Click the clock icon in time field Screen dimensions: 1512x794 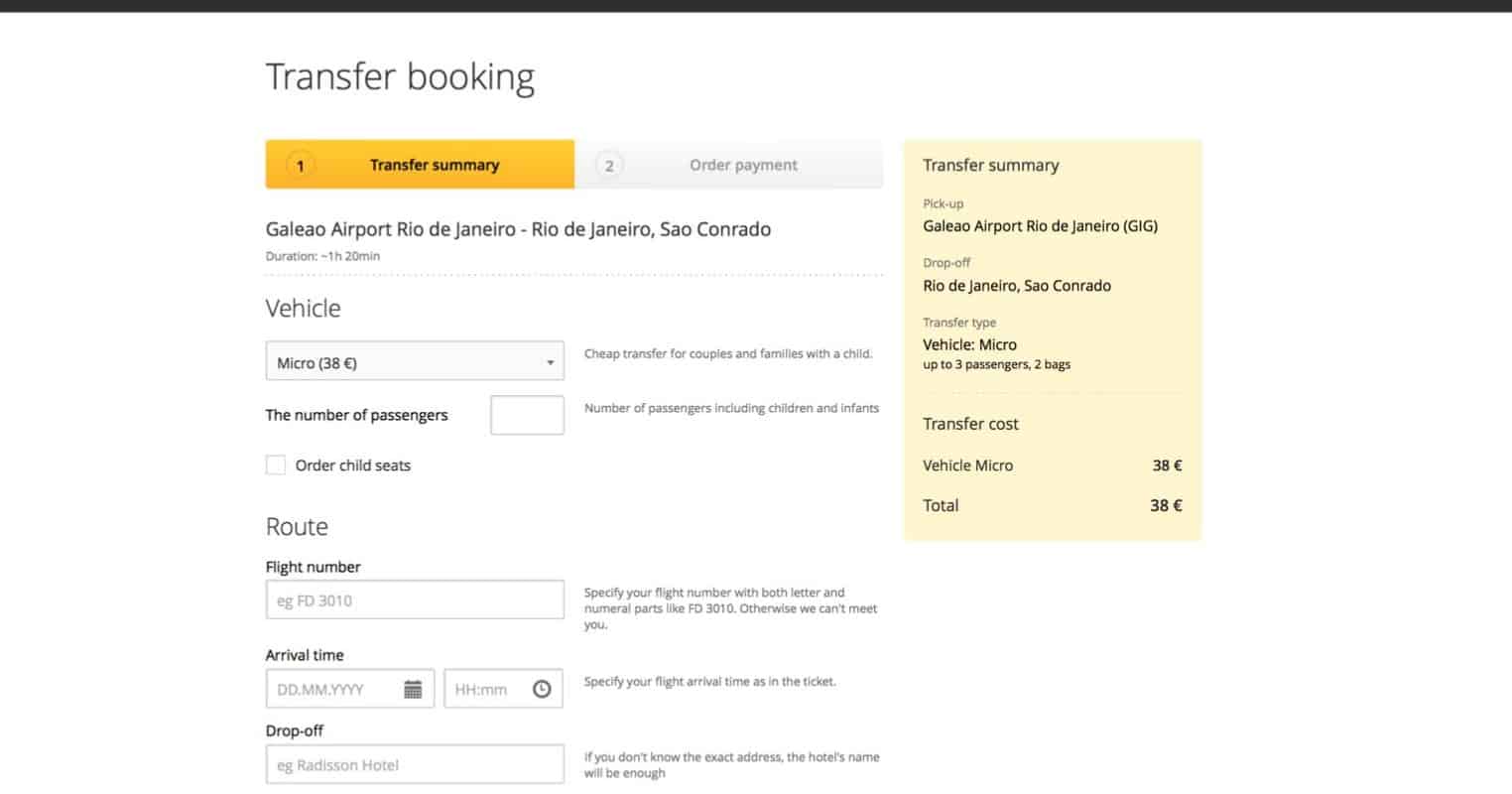[542, 689]
